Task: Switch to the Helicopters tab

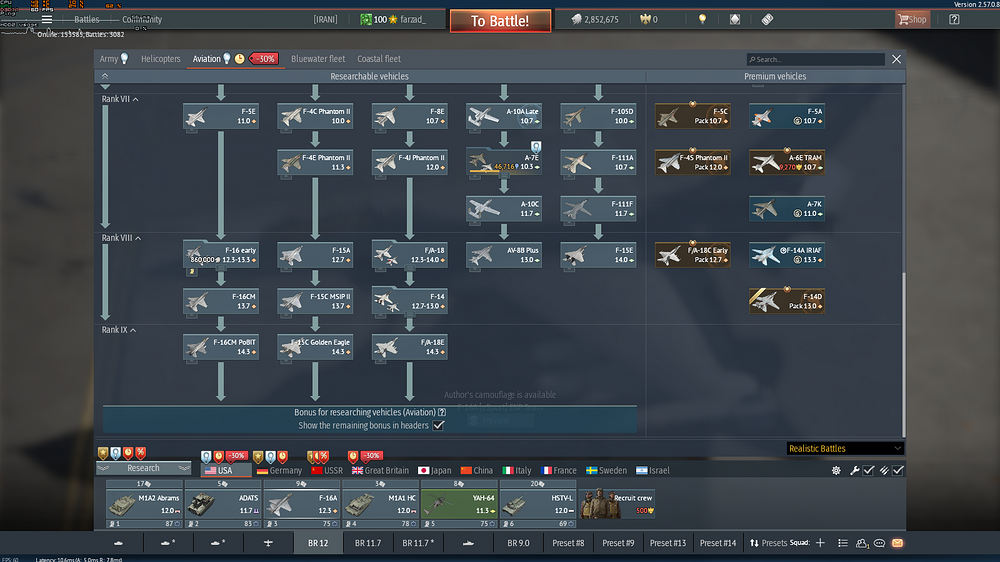Action: 161,59
